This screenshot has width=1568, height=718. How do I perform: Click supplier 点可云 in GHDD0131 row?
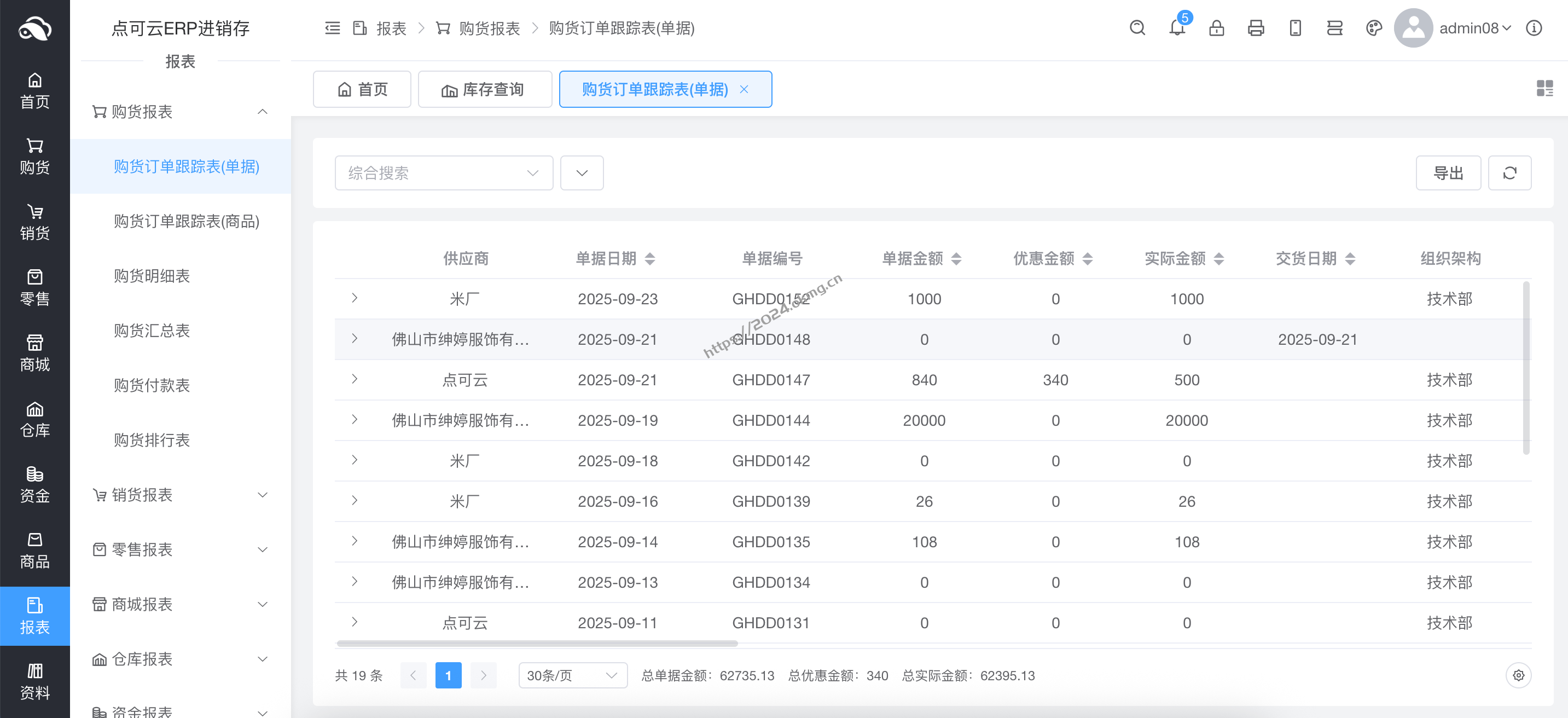(x=464, y=623)
